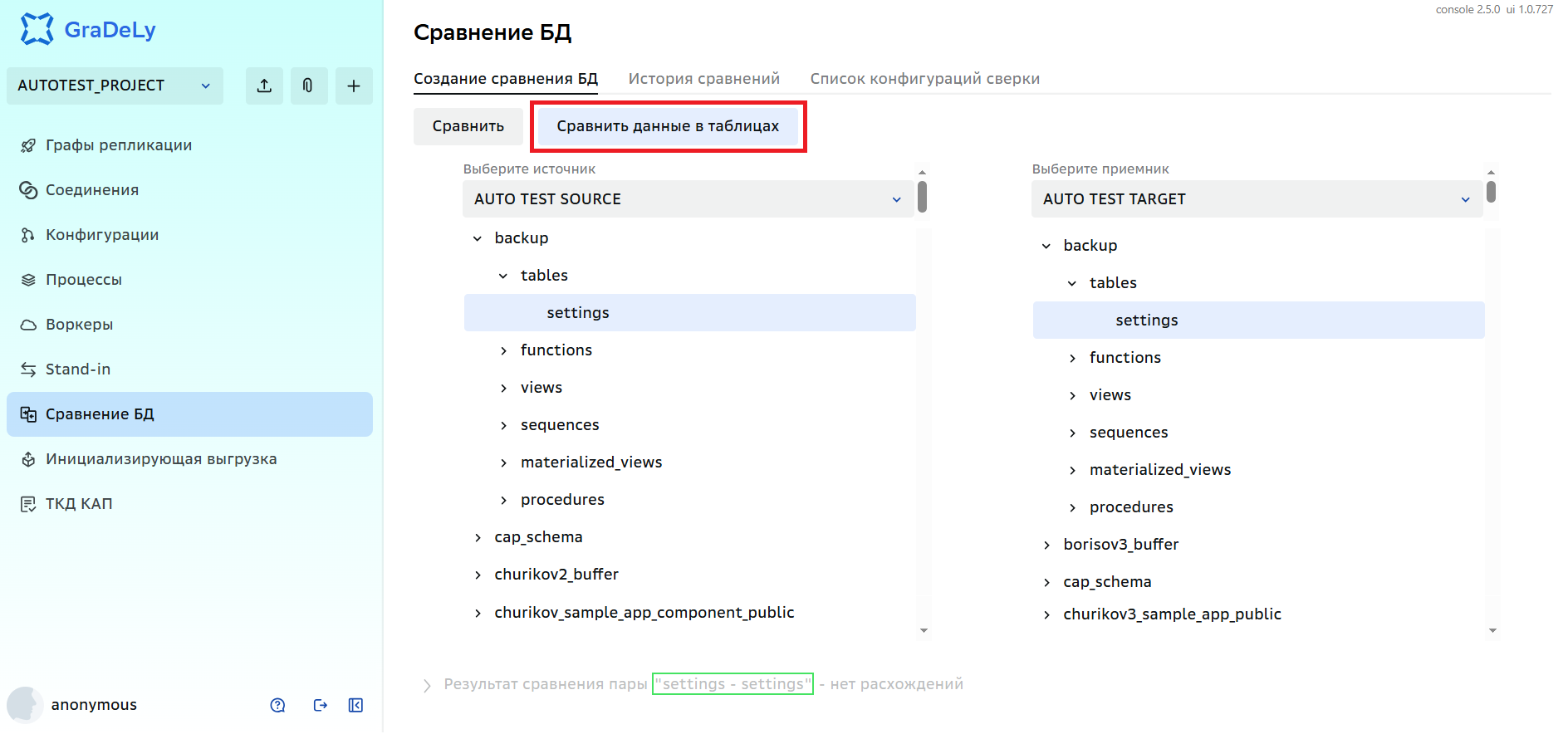Open AUTO TEST TARGET dropdown
The width and height of the screenshot is (1568, 734).
click(1257, 199)
